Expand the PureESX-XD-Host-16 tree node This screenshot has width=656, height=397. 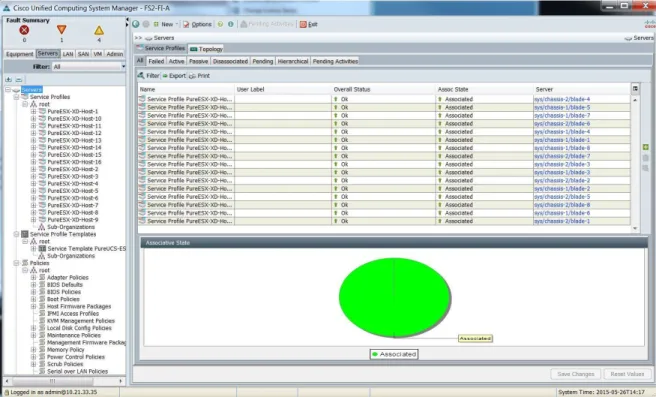33,162
